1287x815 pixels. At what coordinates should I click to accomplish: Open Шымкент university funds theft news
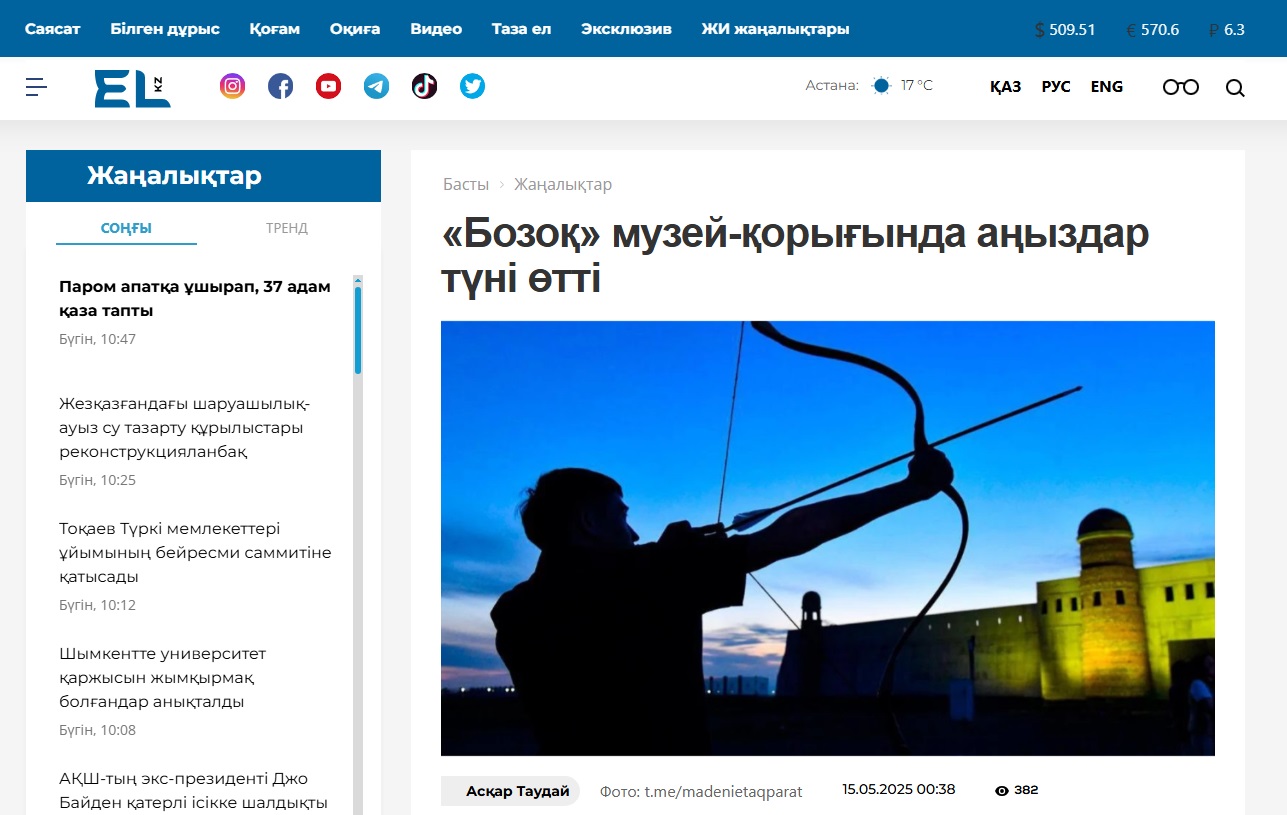[162, 678]
